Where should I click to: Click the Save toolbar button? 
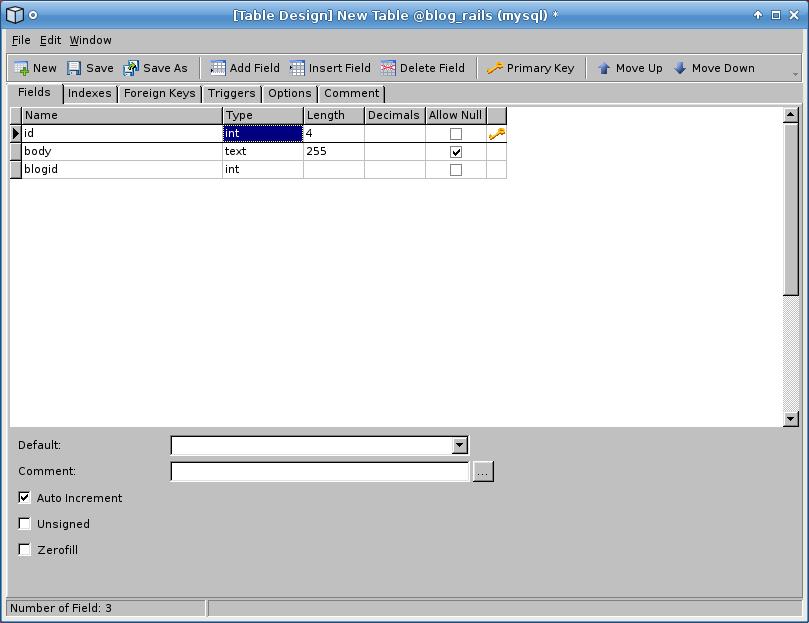(x=90, y=68)
